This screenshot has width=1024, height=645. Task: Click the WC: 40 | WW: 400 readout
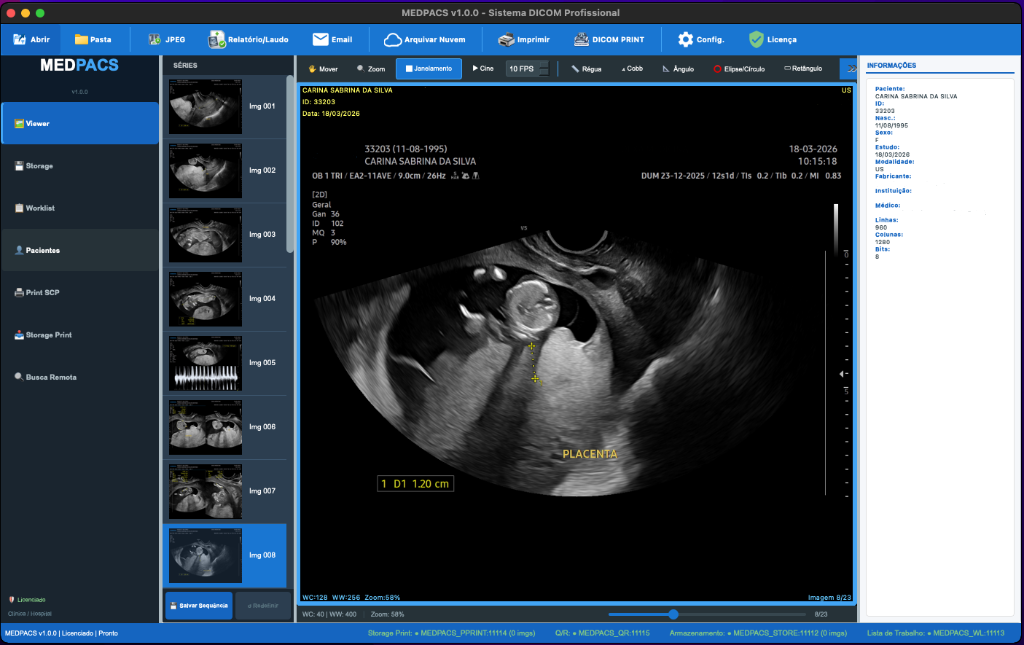coord(329,614)
